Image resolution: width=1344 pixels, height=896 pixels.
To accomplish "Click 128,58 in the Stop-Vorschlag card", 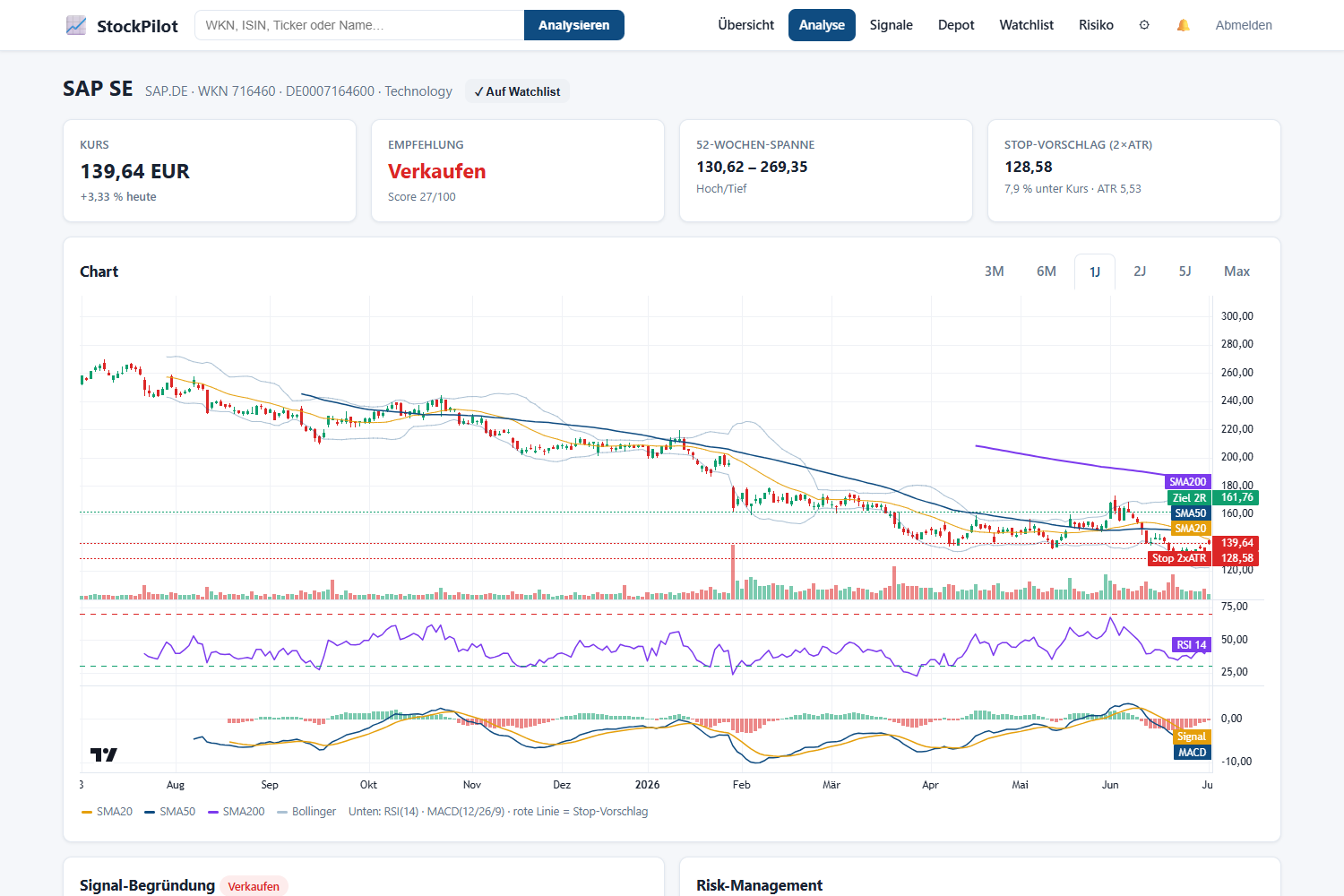I will pos(1029,167).
